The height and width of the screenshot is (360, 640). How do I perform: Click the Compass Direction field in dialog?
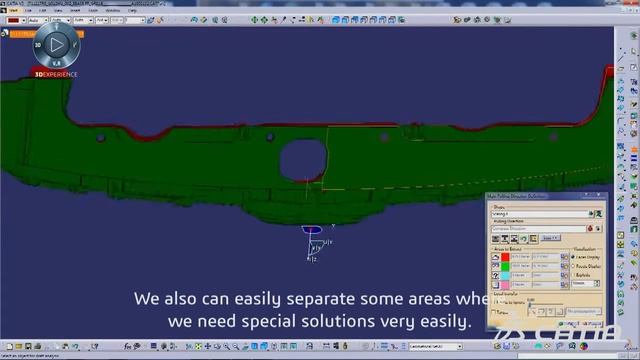pos(538,229)
